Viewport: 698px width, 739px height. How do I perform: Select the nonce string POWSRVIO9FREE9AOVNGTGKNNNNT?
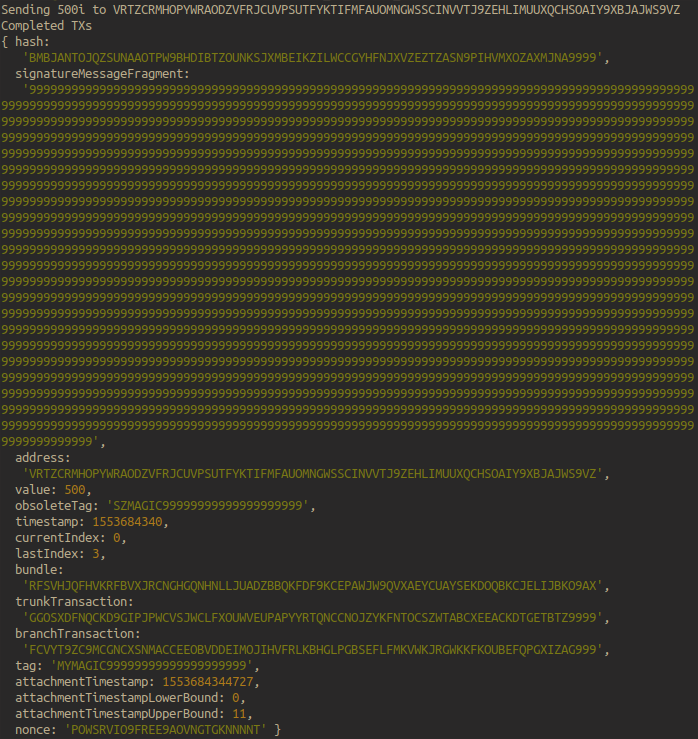coord(165,730)
